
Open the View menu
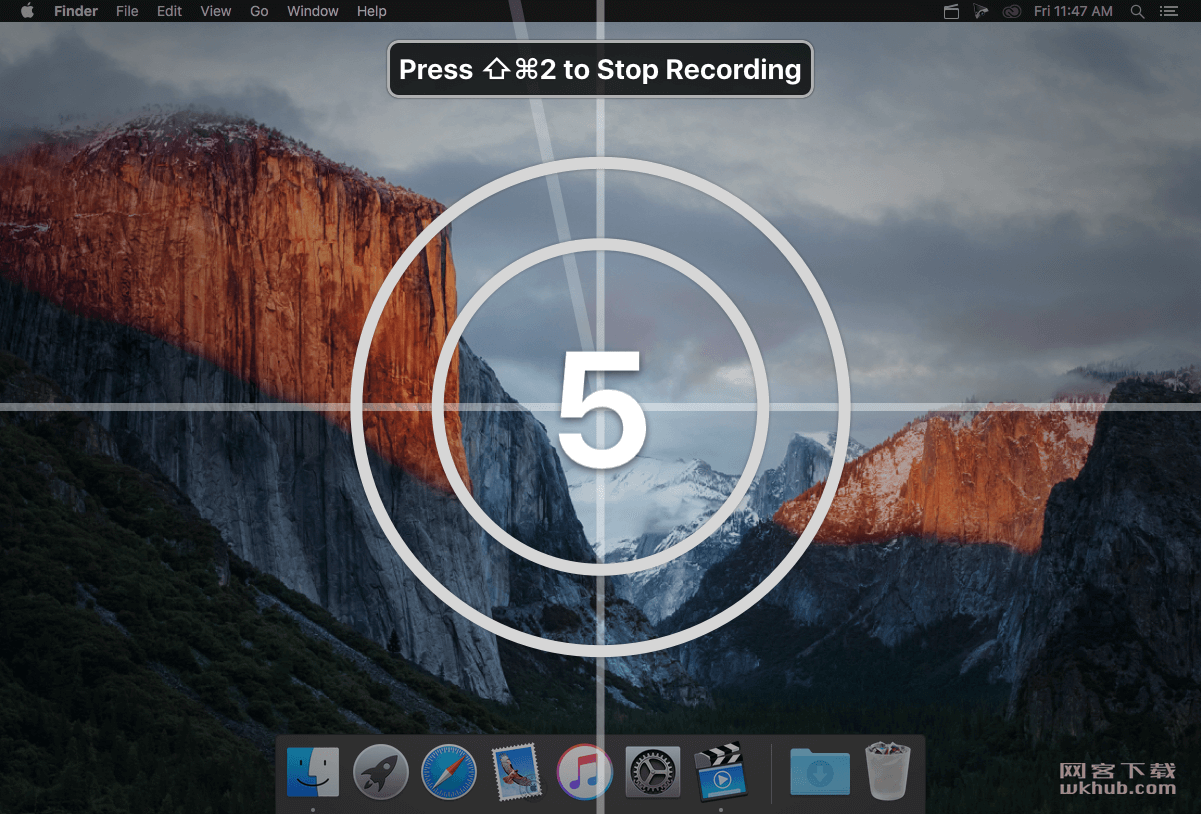(215, 11)
